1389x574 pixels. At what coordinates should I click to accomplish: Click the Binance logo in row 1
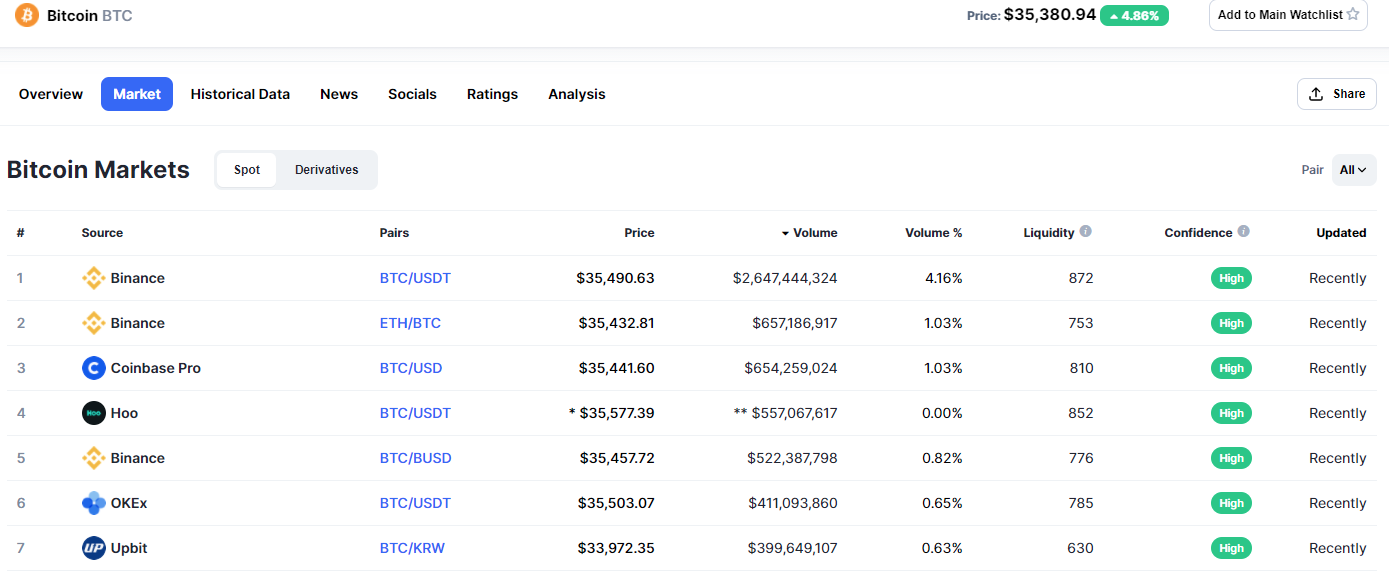[94, 278]
